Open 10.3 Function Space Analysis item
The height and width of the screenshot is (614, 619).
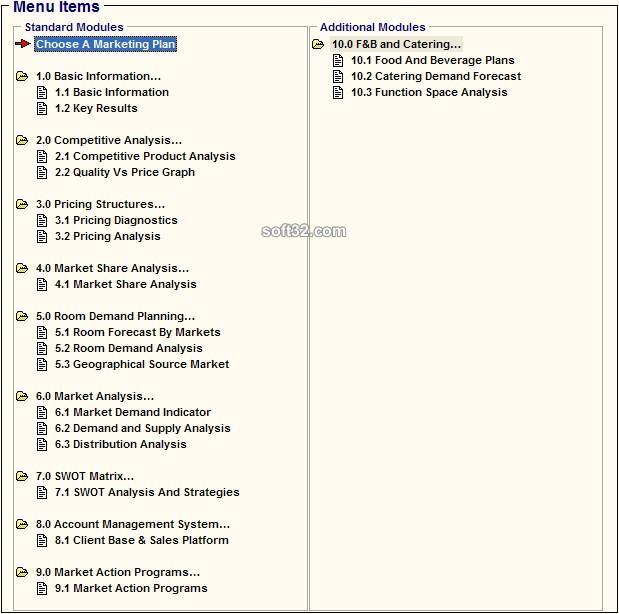tap(429, 92)
